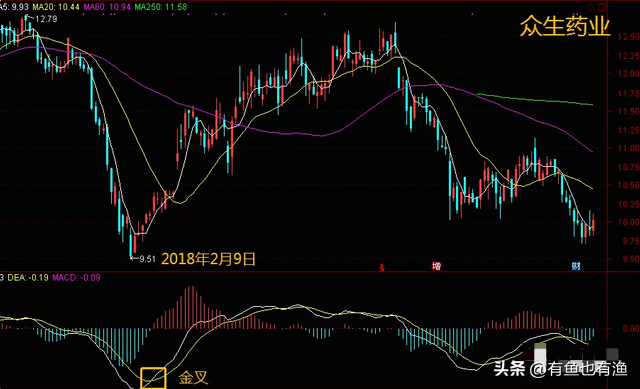Select the MA20: 10.44 indicator label
The width and height of the screenshot is (640, 389).
coord(56,7)
